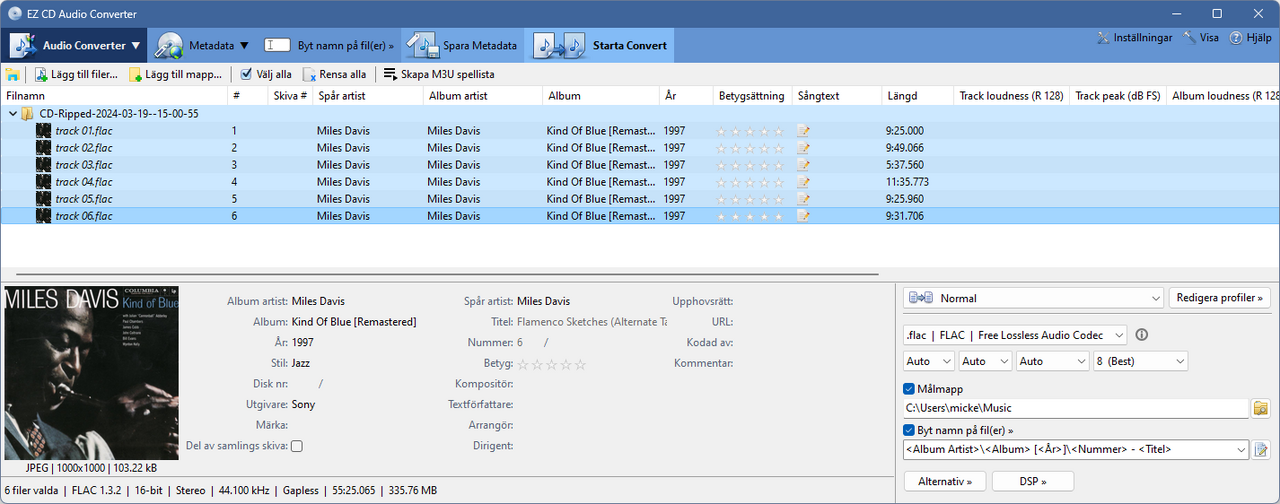Click the codec information icon
Screen dimensions: 1280x504
(1142, 335)
